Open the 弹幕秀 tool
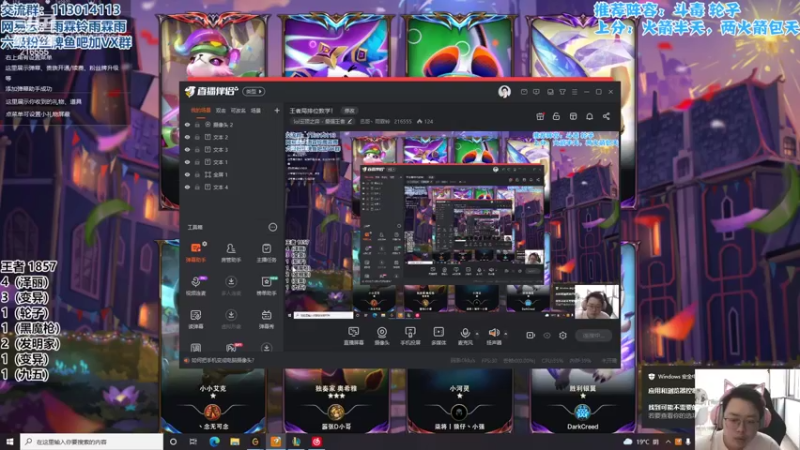Viewport: 800px width, 450px height. [x=266, y=319]
